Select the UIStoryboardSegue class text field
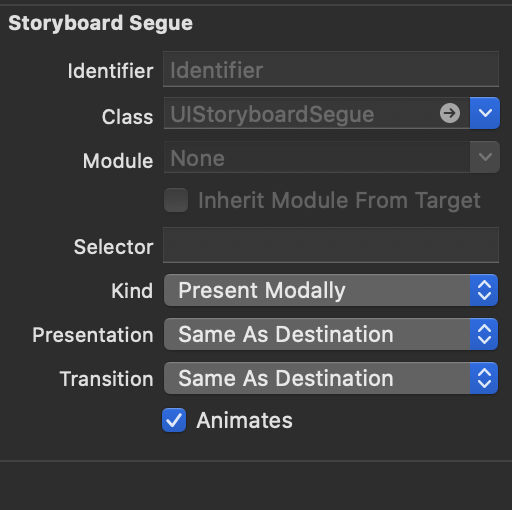This screenshot has width=512, height=510. [317, 113]
